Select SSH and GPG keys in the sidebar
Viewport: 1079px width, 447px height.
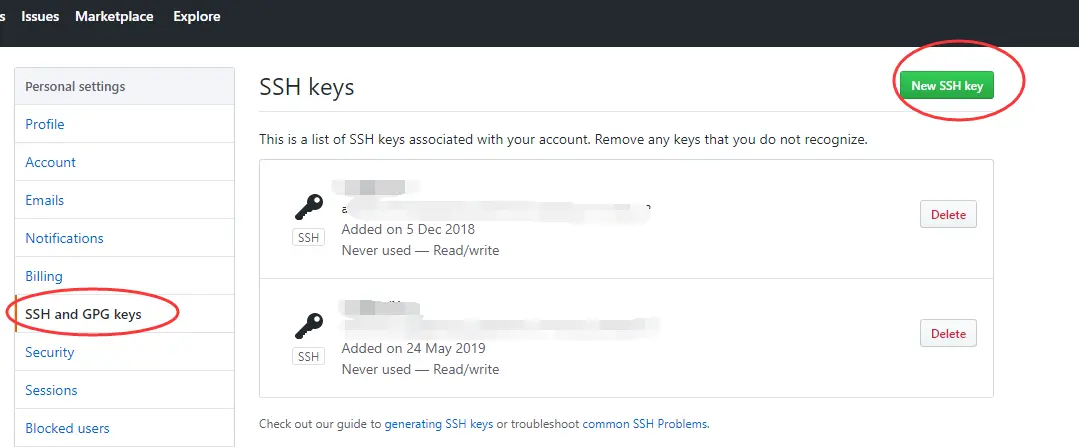tap(84, 314)
